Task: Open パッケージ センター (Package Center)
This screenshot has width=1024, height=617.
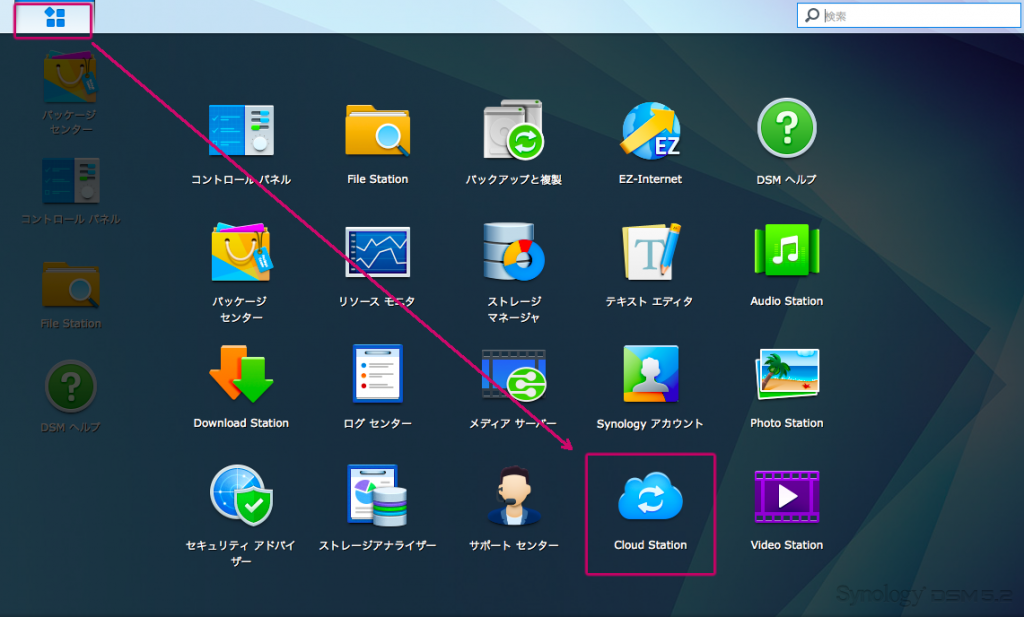Action: [x=241, y=253]
